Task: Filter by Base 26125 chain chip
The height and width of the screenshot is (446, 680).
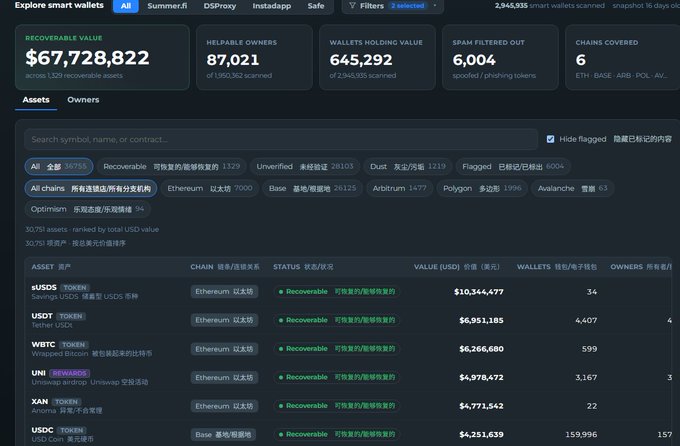Action: click(x=312, y=188)
